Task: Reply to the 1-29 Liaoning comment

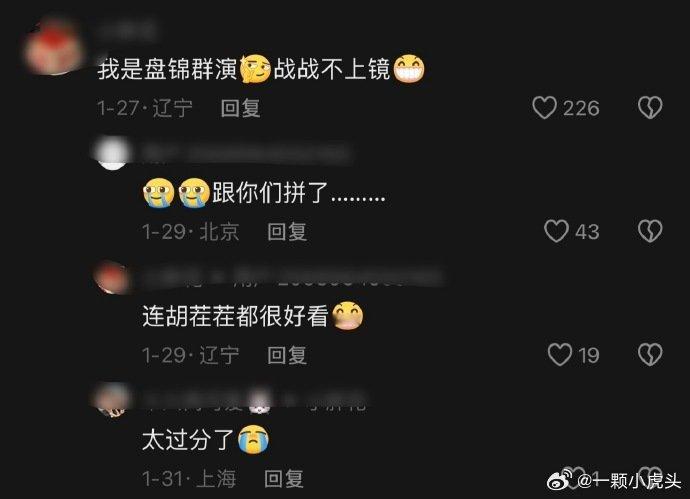Action: tap(287, 355)
